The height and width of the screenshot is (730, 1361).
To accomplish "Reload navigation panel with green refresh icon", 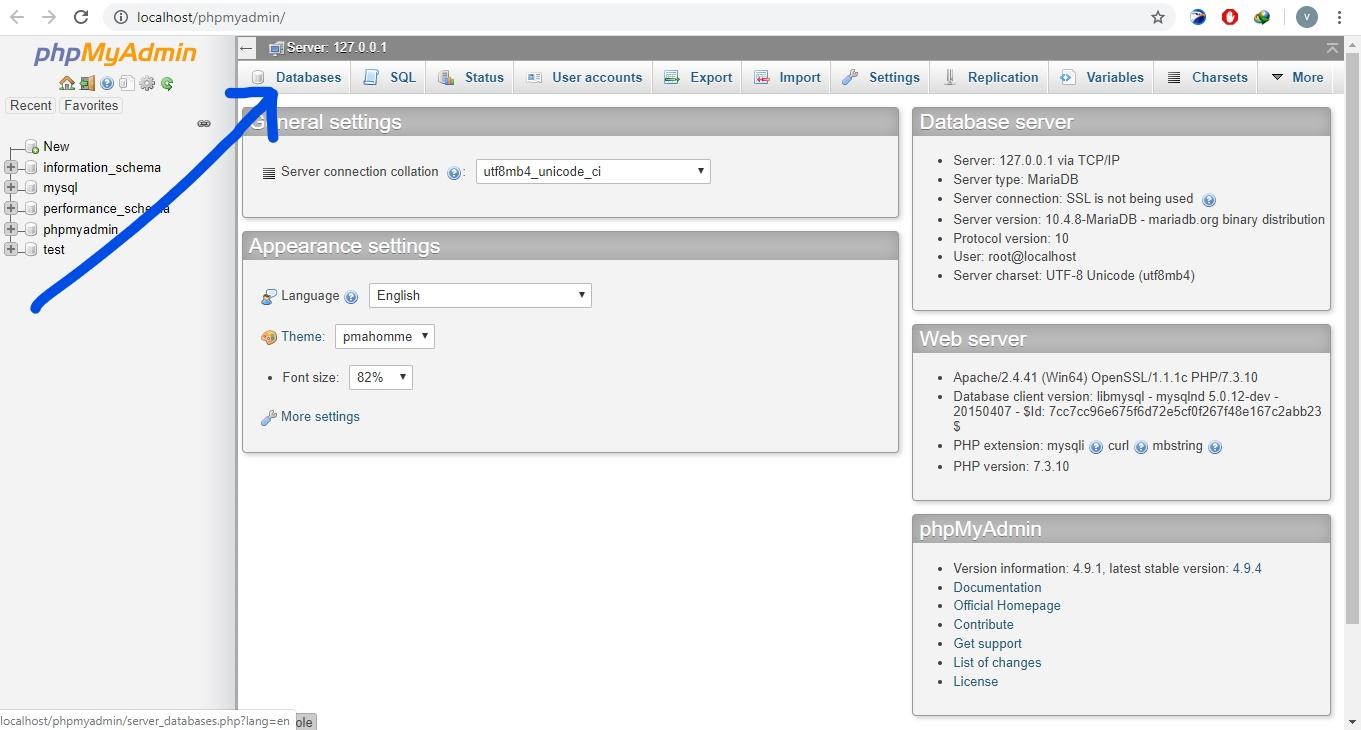I will point(167,83).
